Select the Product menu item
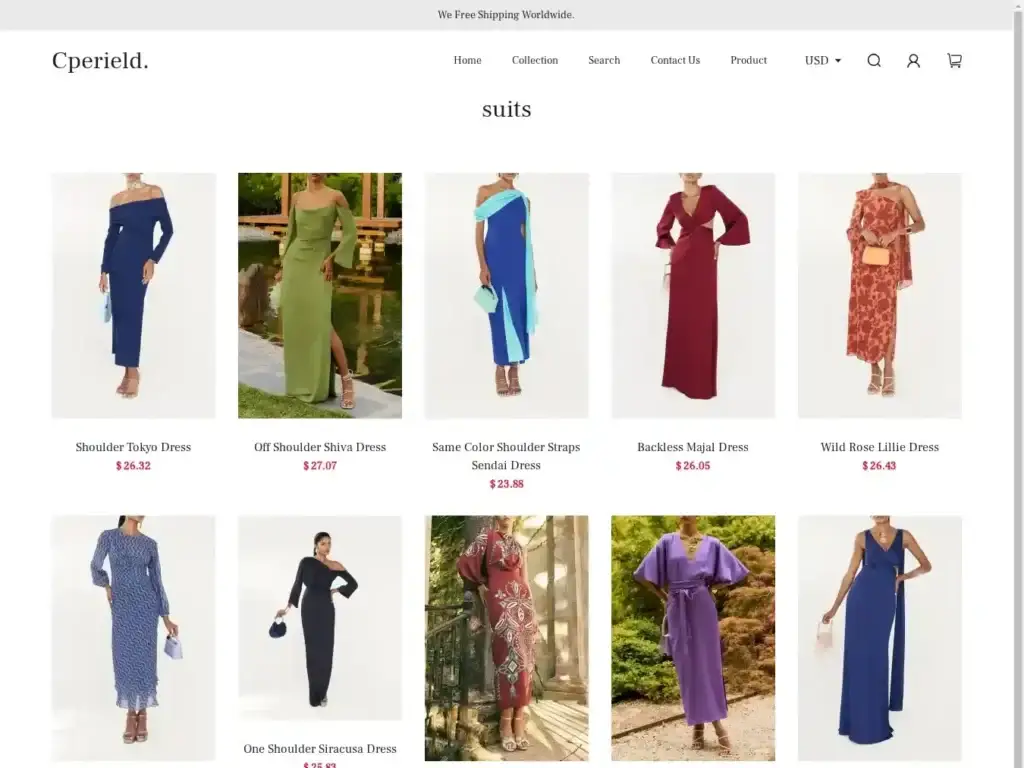This screenshot has height=768, width=1024. click(x=748, y=60)
